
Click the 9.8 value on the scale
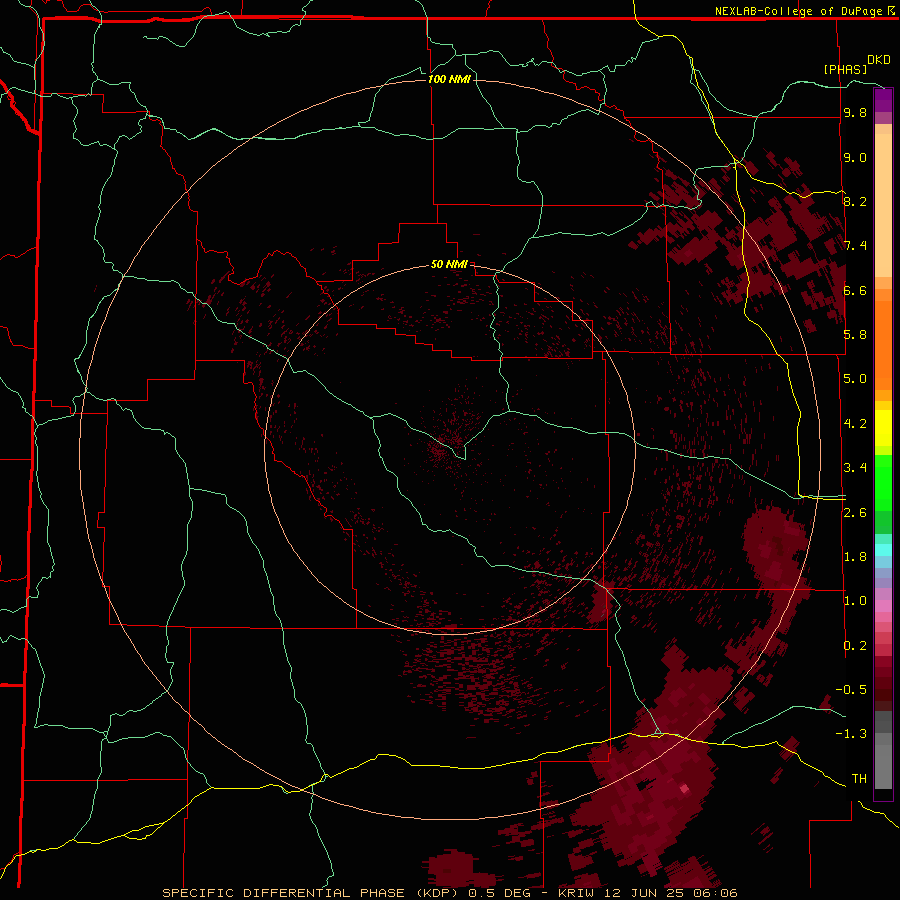coord(855,113)
